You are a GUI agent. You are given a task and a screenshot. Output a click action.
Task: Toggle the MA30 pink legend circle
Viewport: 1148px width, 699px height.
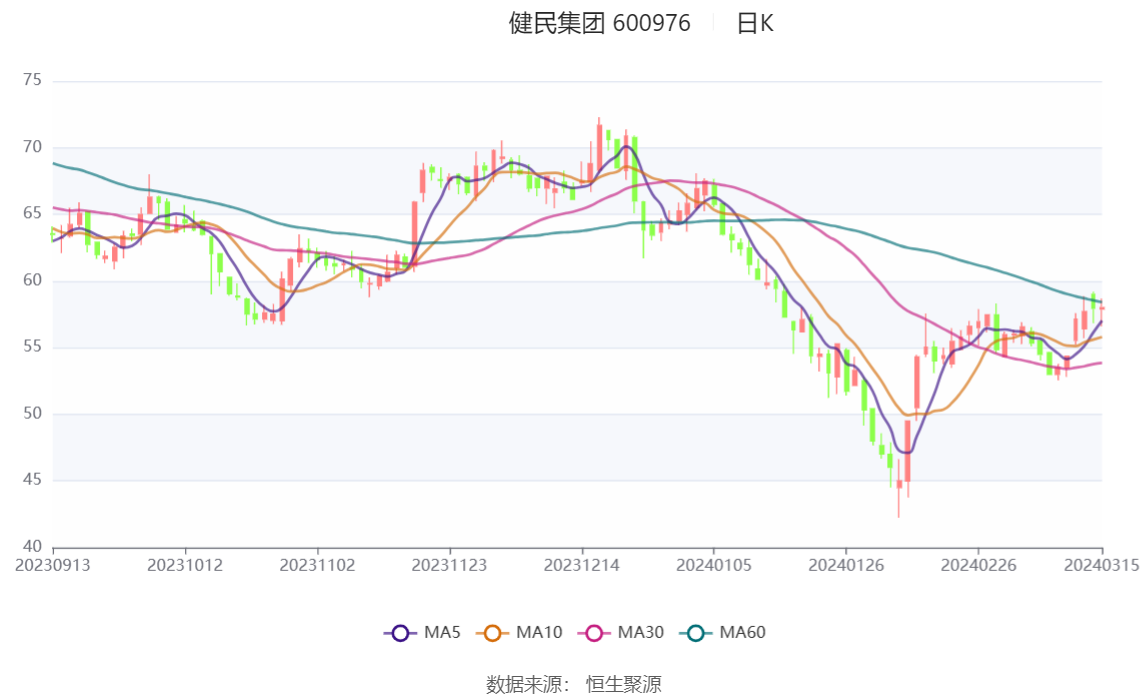[594, 633]
